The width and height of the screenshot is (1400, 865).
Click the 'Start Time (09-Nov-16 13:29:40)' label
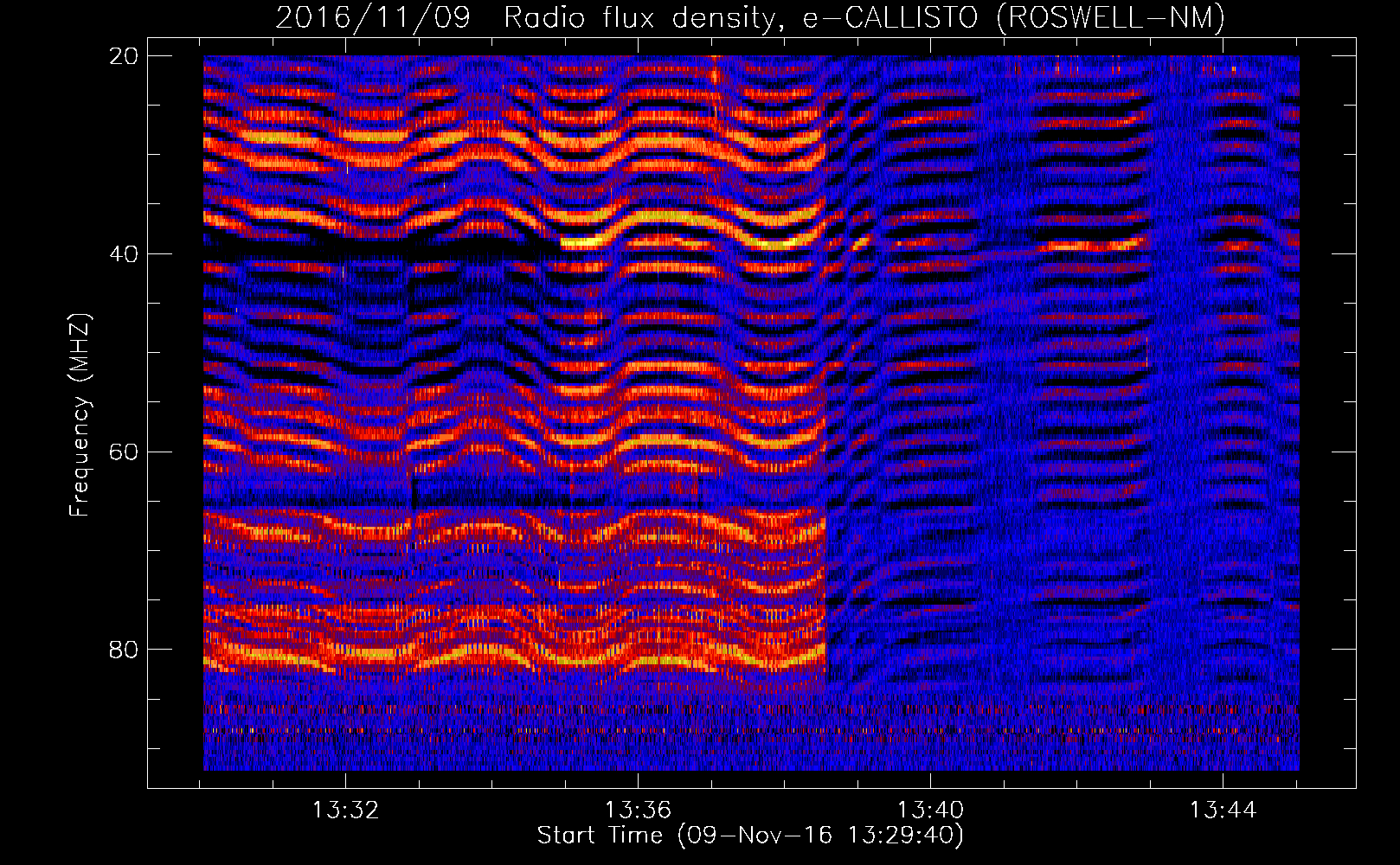click(x=750, y=836)
